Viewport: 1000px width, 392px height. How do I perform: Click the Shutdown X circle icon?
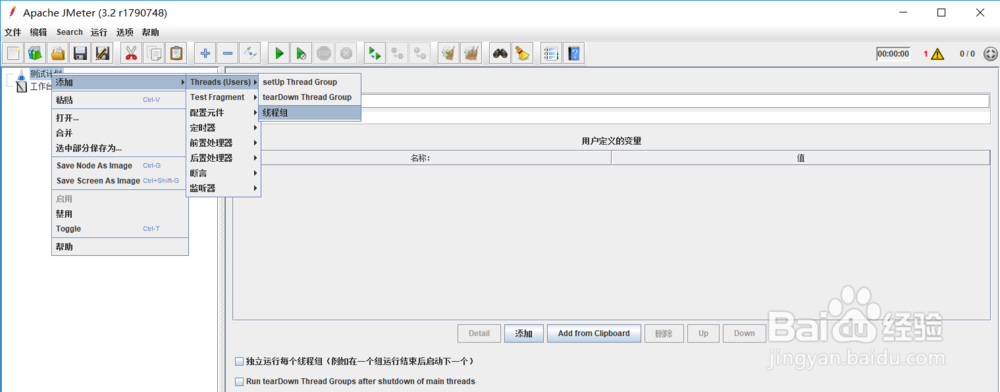[x=346, y=54]
